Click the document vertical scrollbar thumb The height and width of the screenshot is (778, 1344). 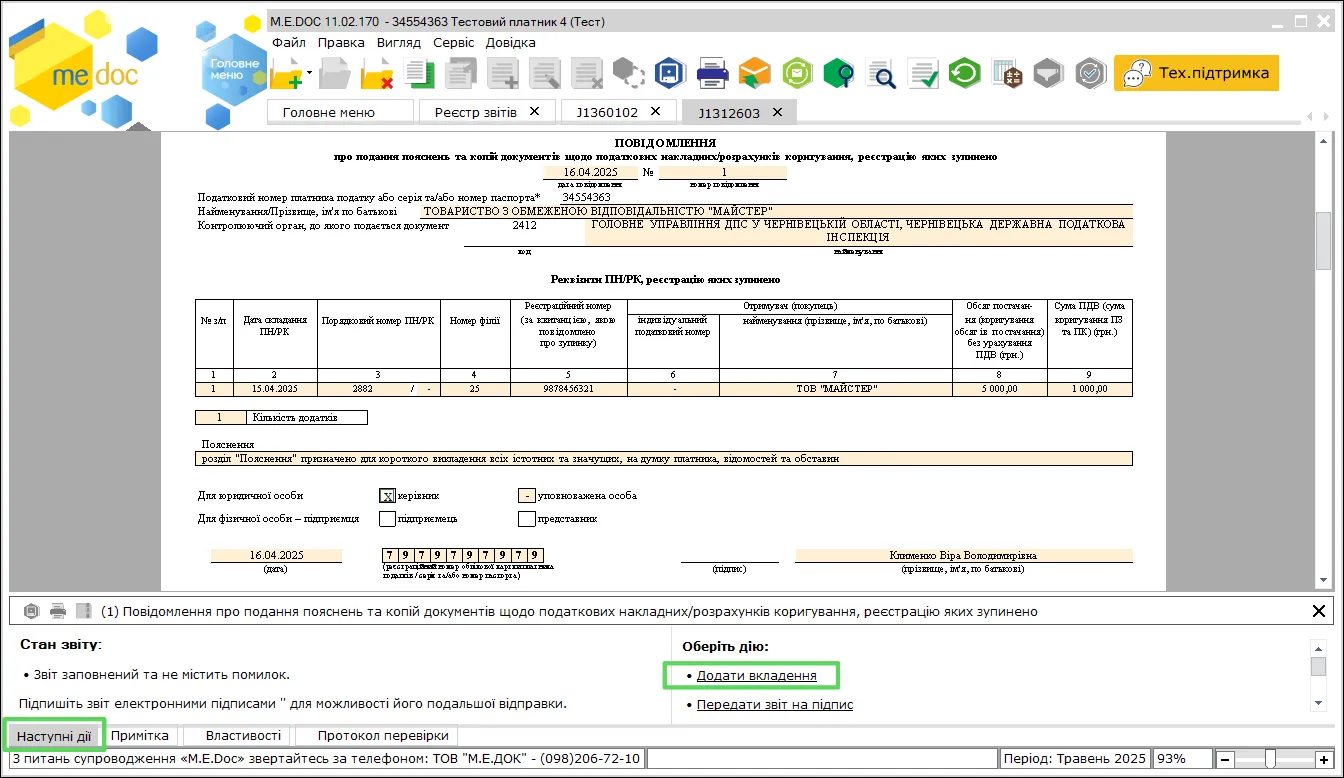point(1323,240)
